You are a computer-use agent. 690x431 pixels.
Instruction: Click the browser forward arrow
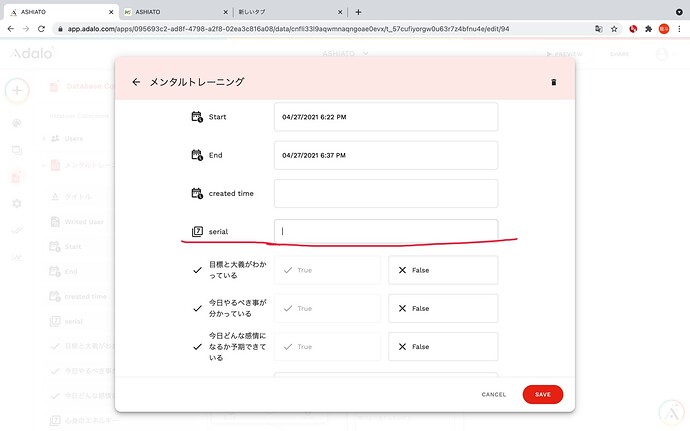(x=26, y=29)
